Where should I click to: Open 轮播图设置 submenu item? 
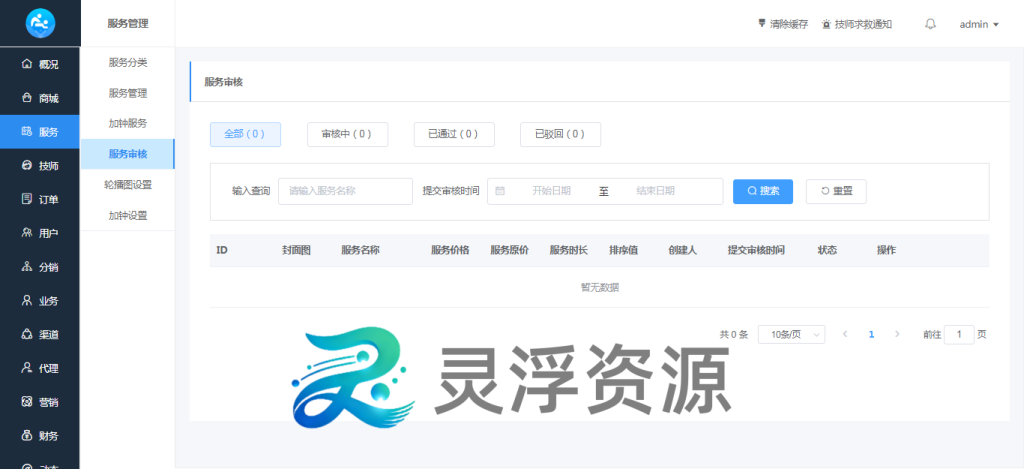point(128,185)
